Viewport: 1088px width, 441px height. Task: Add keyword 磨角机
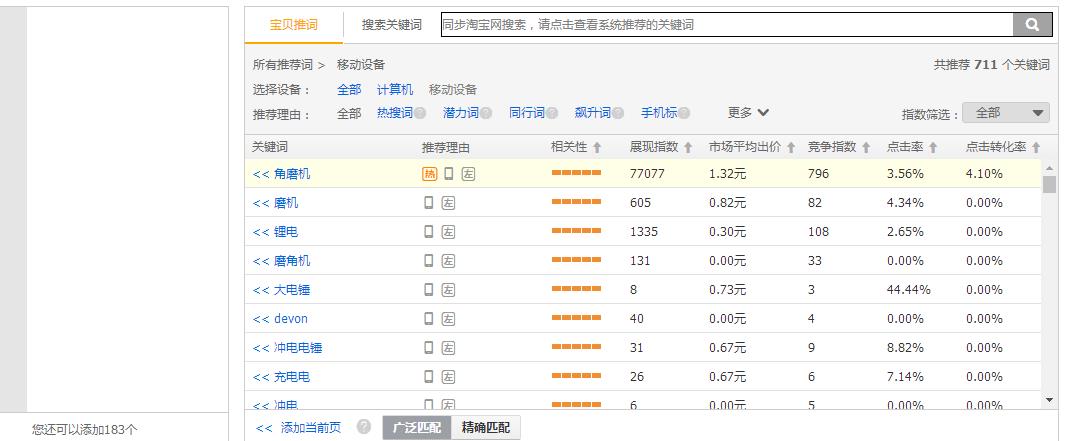coord(282,261)
